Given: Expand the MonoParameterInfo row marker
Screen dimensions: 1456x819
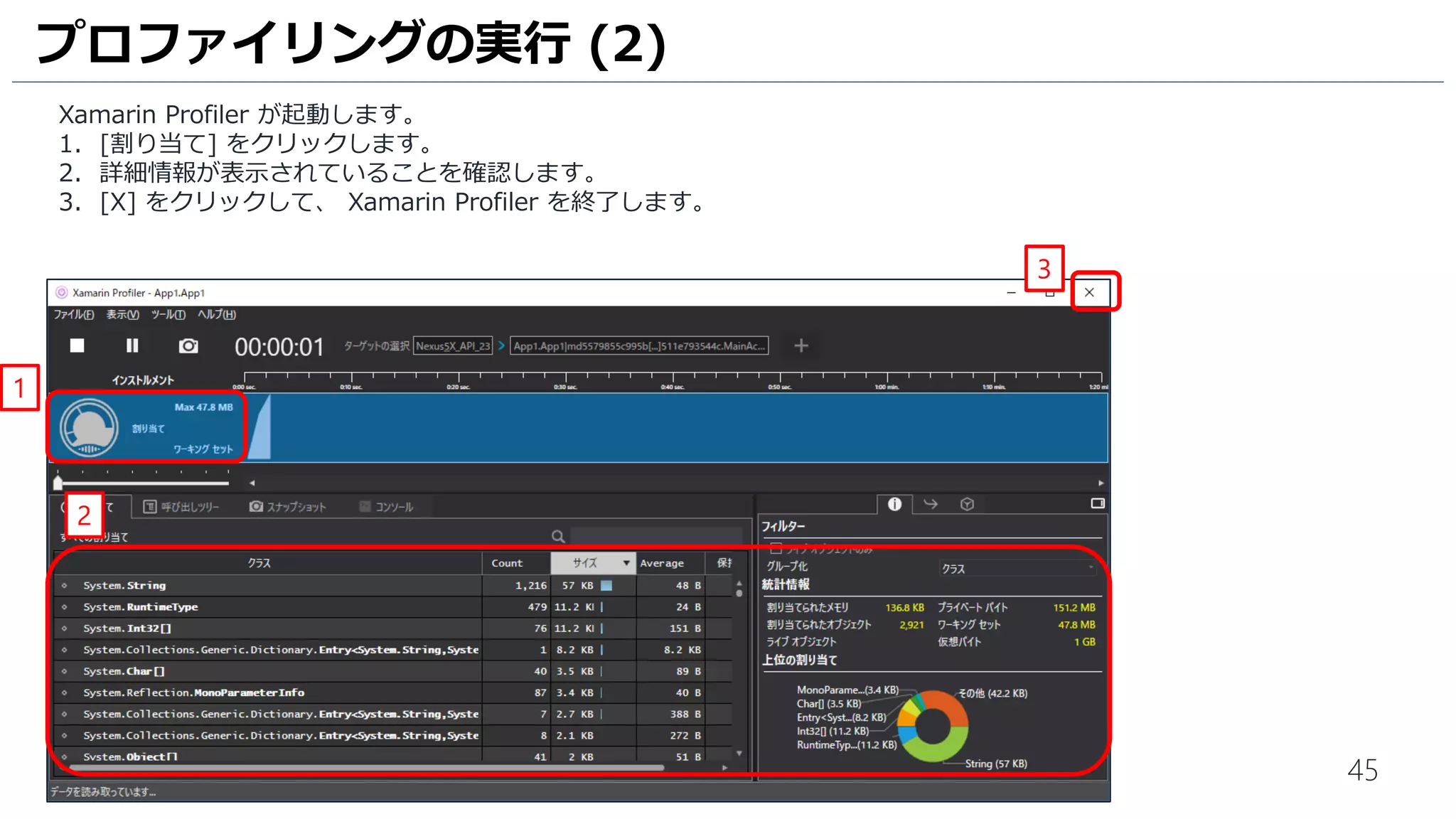Looking at the screenshot, I should pyautogui.click(x=65, y=692).
